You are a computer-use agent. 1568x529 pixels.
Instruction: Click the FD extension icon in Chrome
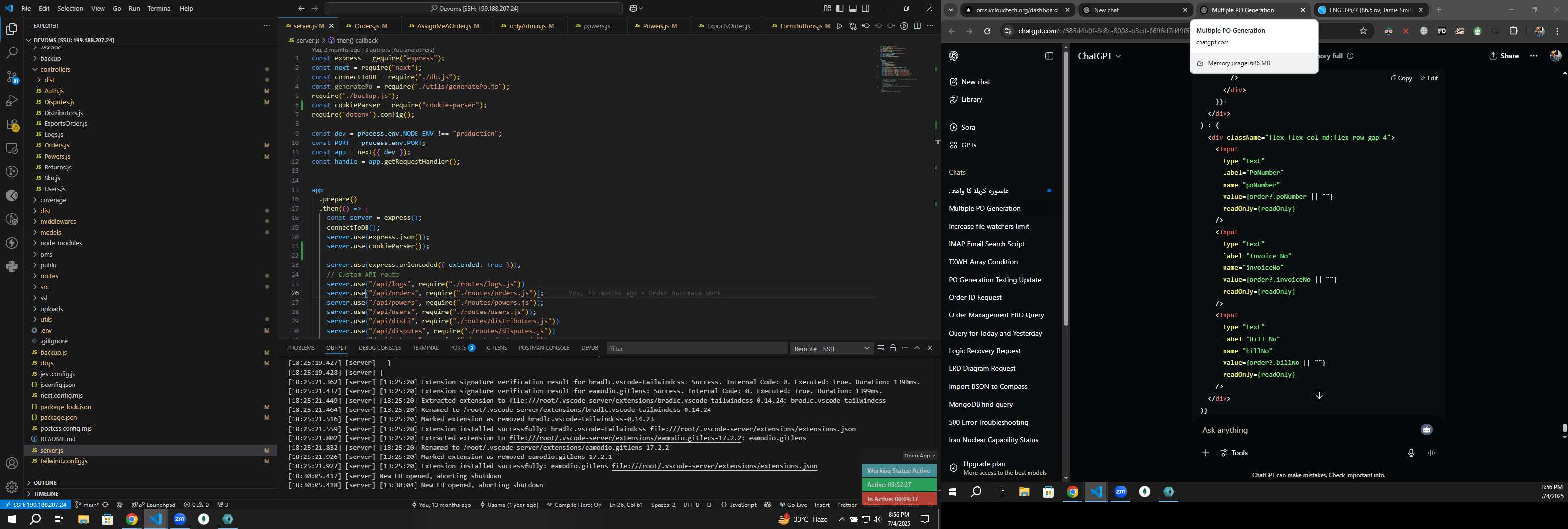[1442, 31]
